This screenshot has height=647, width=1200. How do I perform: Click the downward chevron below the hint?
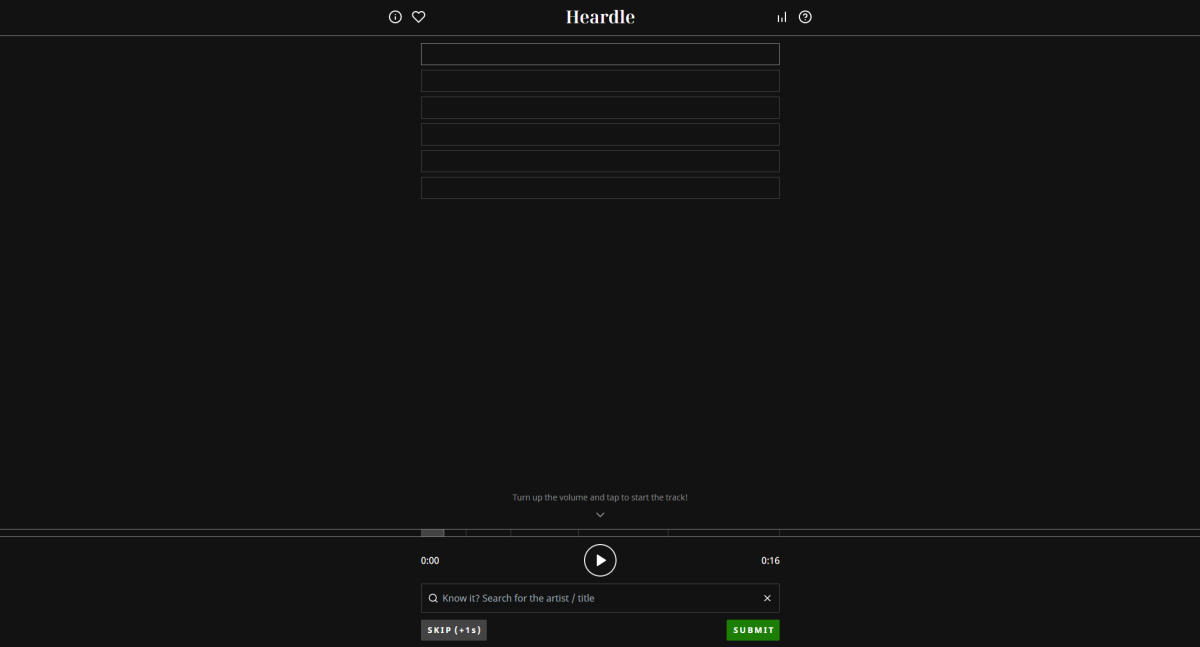pos(600,515)
